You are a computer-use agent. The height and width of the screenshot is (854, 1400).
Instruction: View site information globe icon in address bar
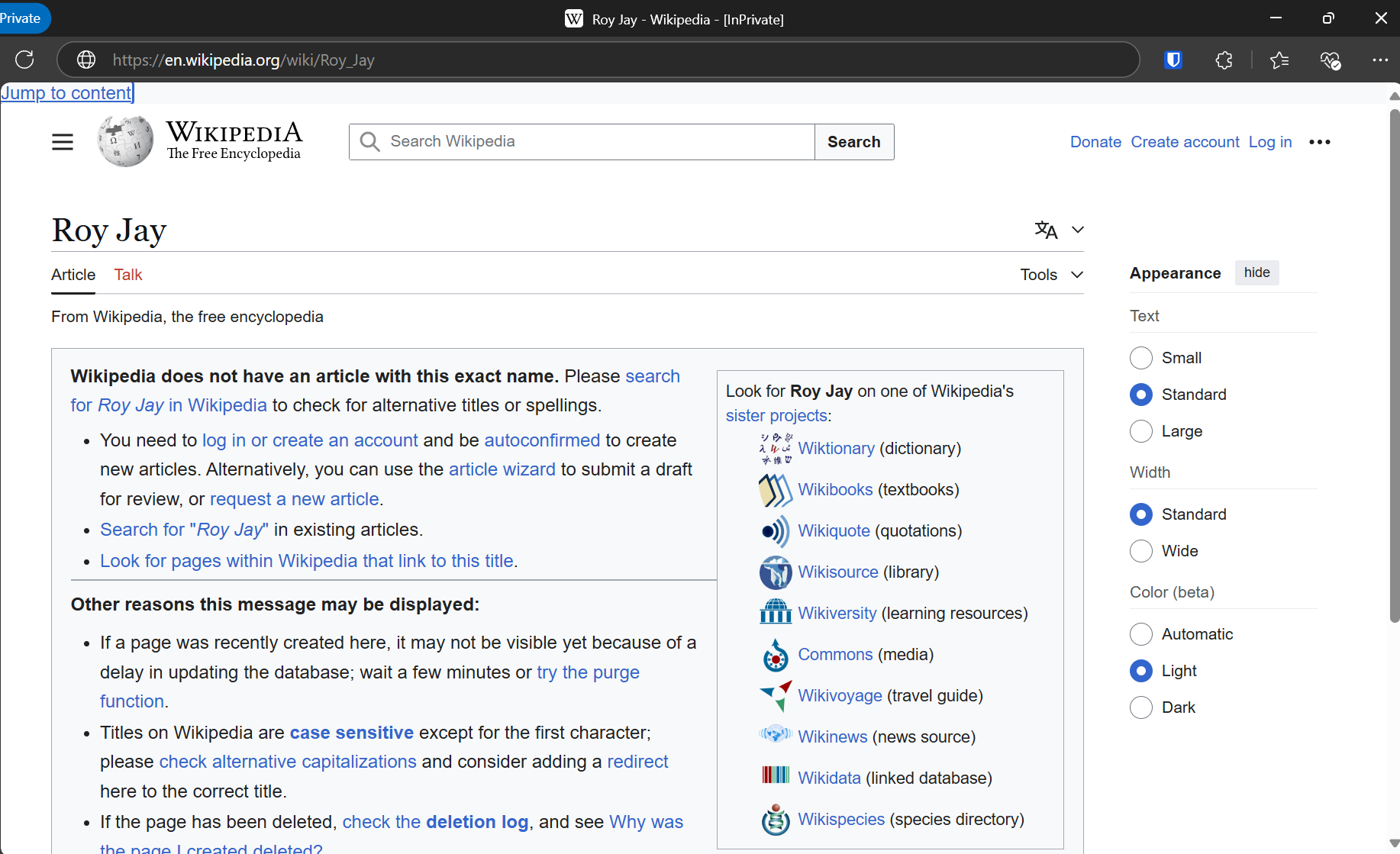(x=86, y=60)
